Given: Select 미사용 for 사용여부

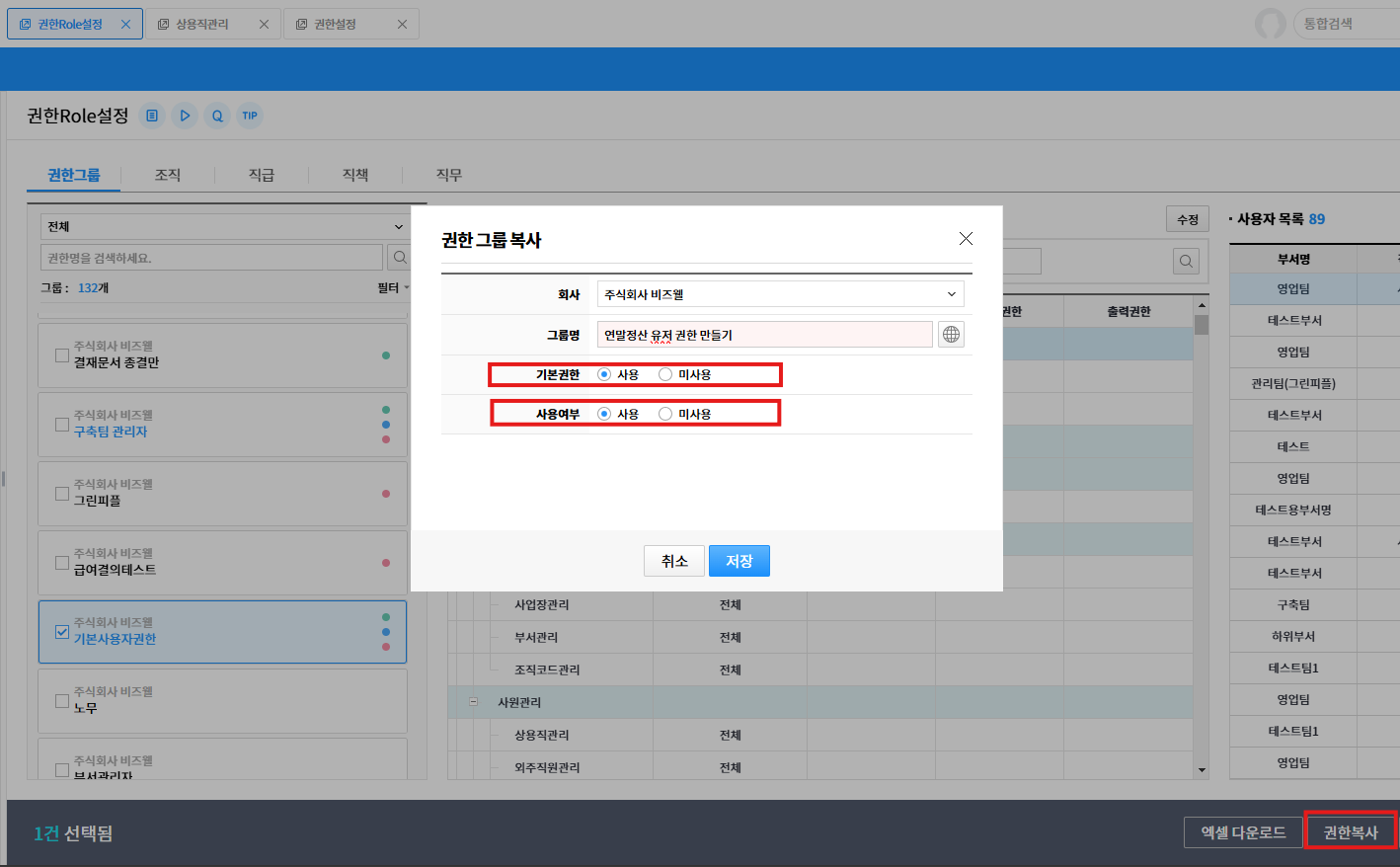Looking at the screenshot, I should (665, 414).
